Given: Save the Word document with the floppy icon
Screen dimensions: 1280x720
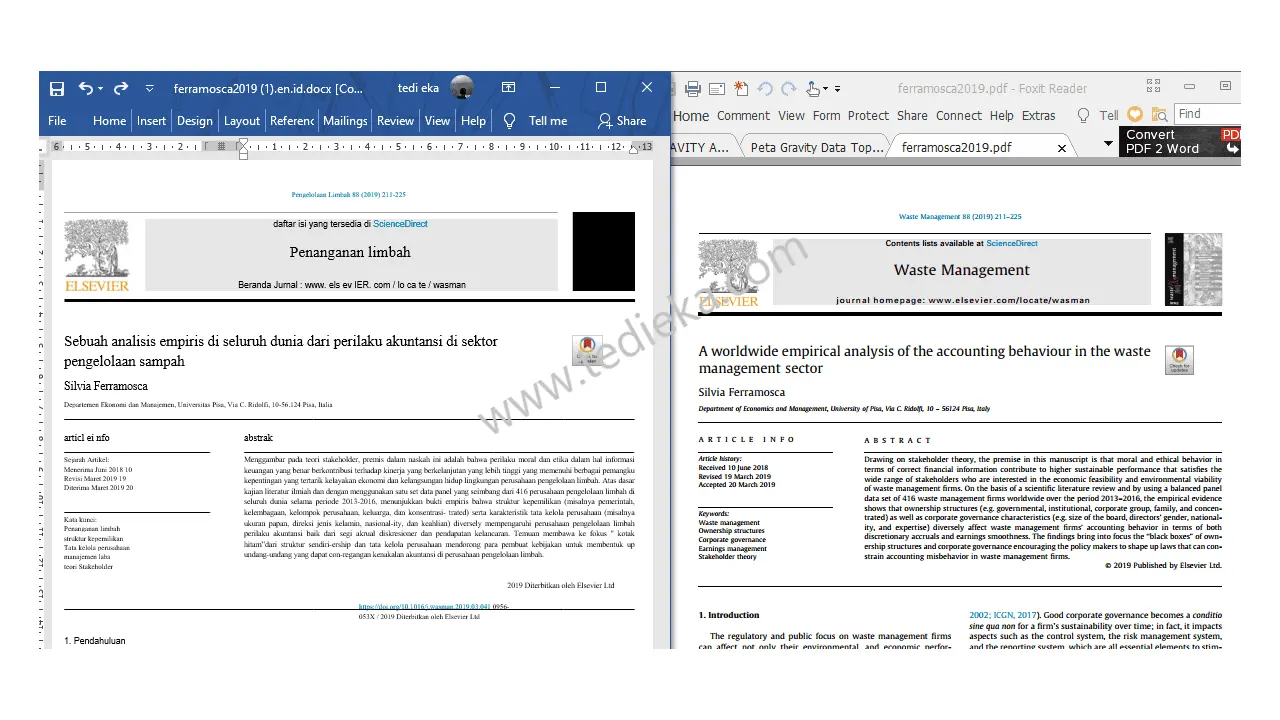Looking at the screenshot, I should click(57, 88).
